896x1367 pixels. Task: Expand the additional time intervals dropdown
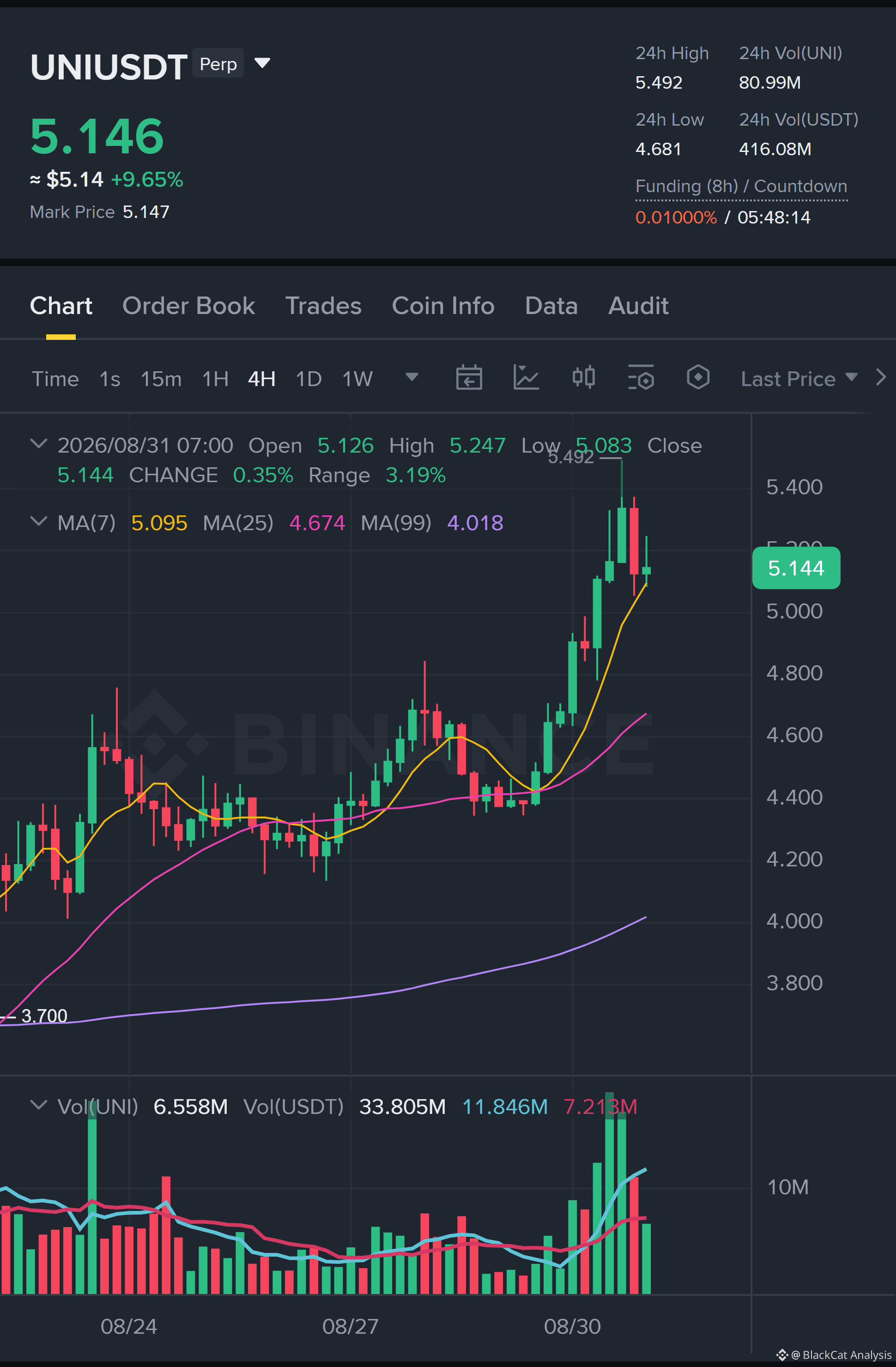(x=411, y=377)
